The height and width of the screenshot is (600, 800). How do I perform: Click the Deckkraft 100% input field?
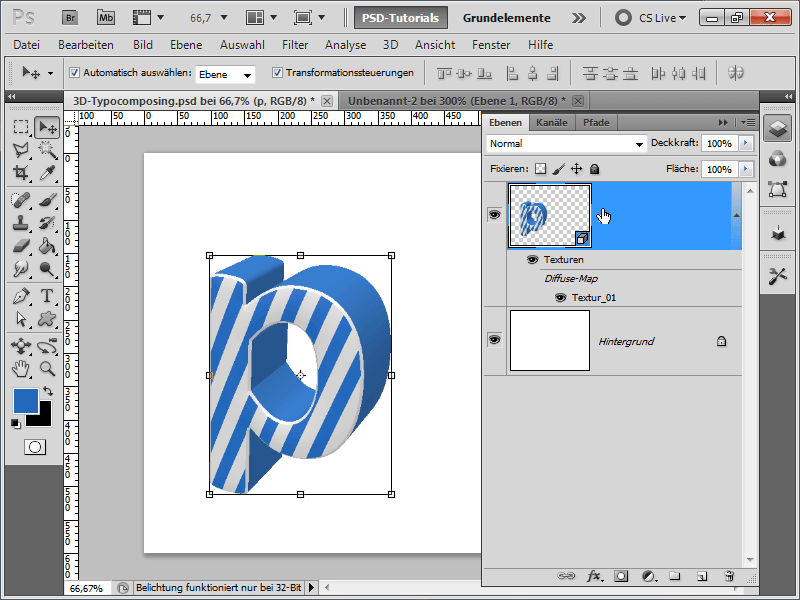tap(719, 143)
